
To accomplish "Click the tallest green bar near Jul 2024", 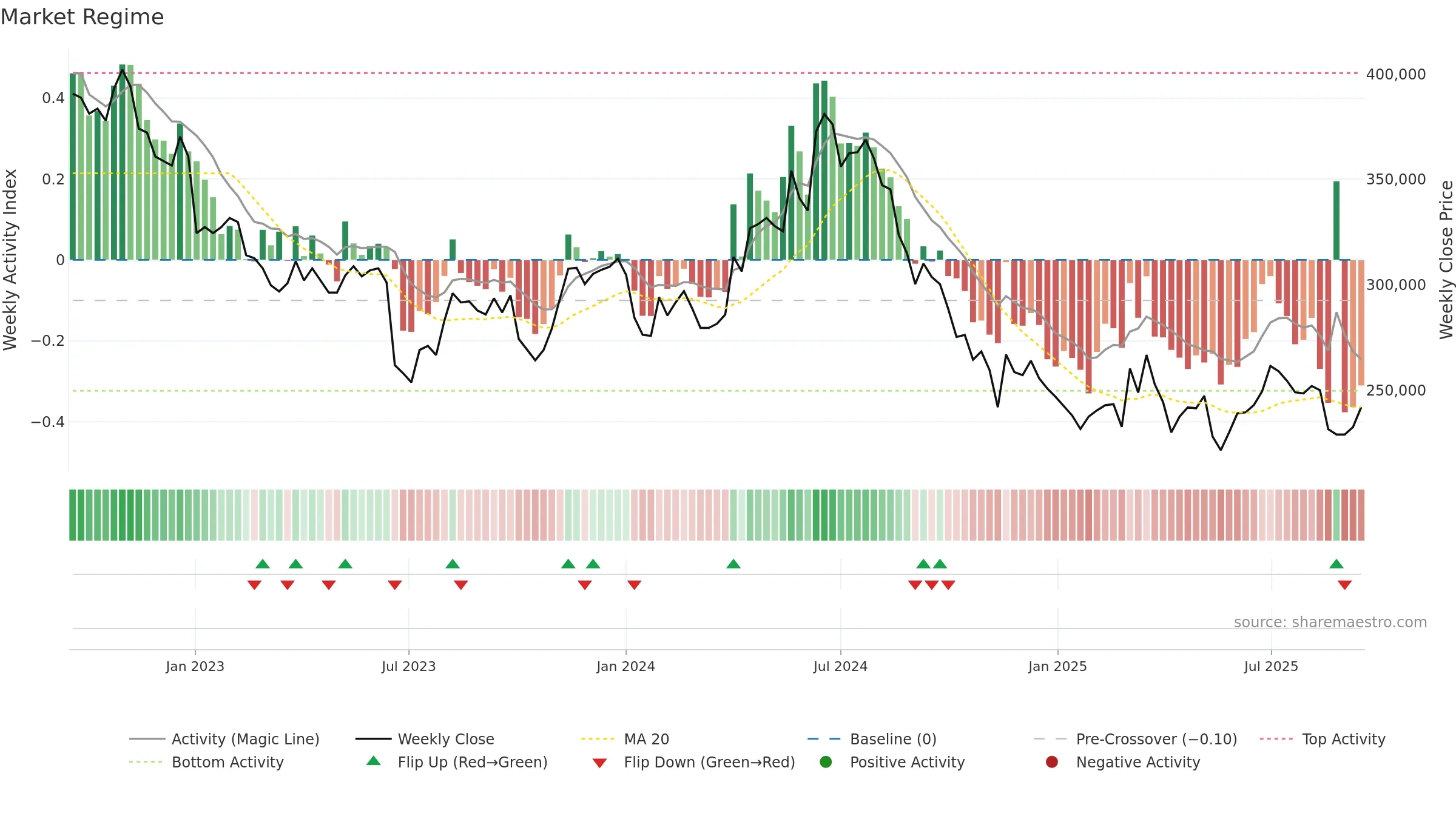I will pyautogui.click(x=824, y=170).
